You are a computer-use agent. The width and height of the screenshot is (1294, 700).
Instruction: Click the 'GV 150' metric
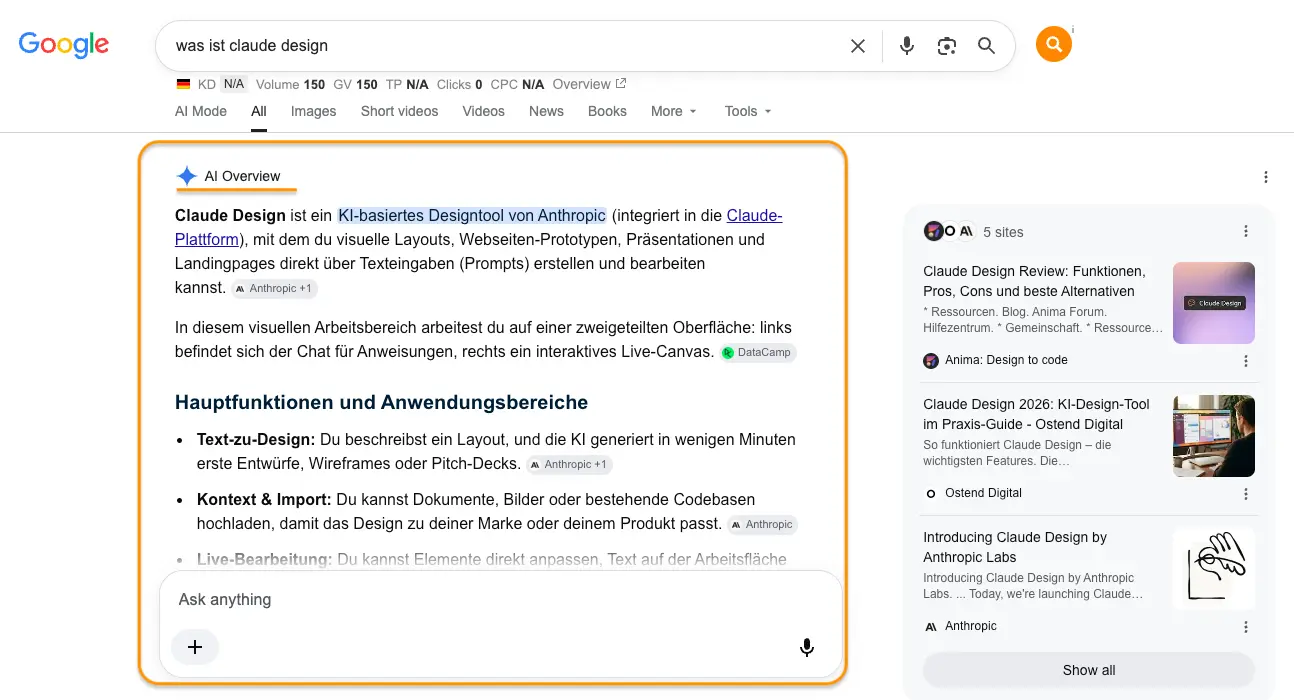(355, 84)
